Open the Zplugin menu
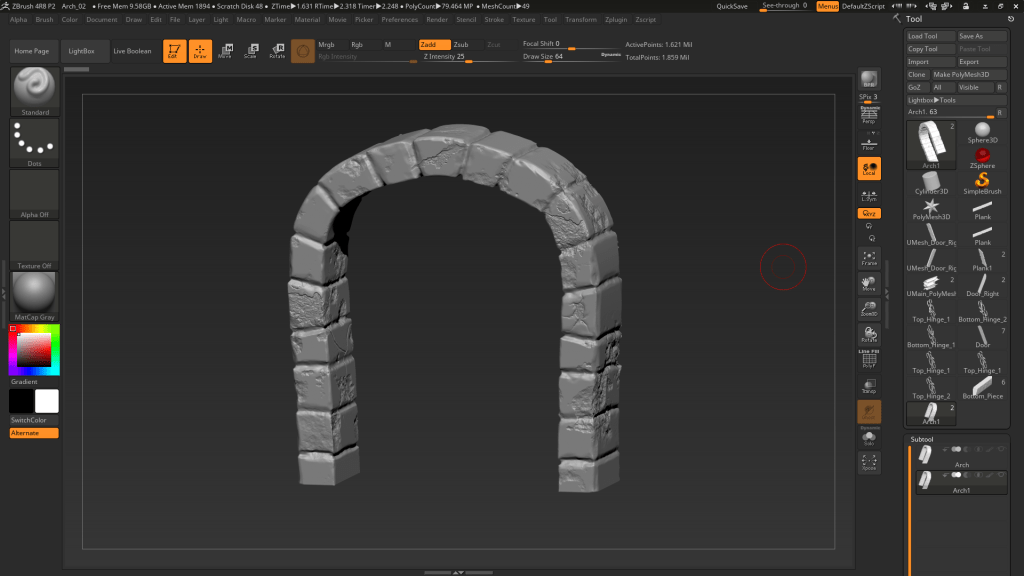Image resolution: width=1024 pixels, height=576 pixels. (x=617, y=19)
